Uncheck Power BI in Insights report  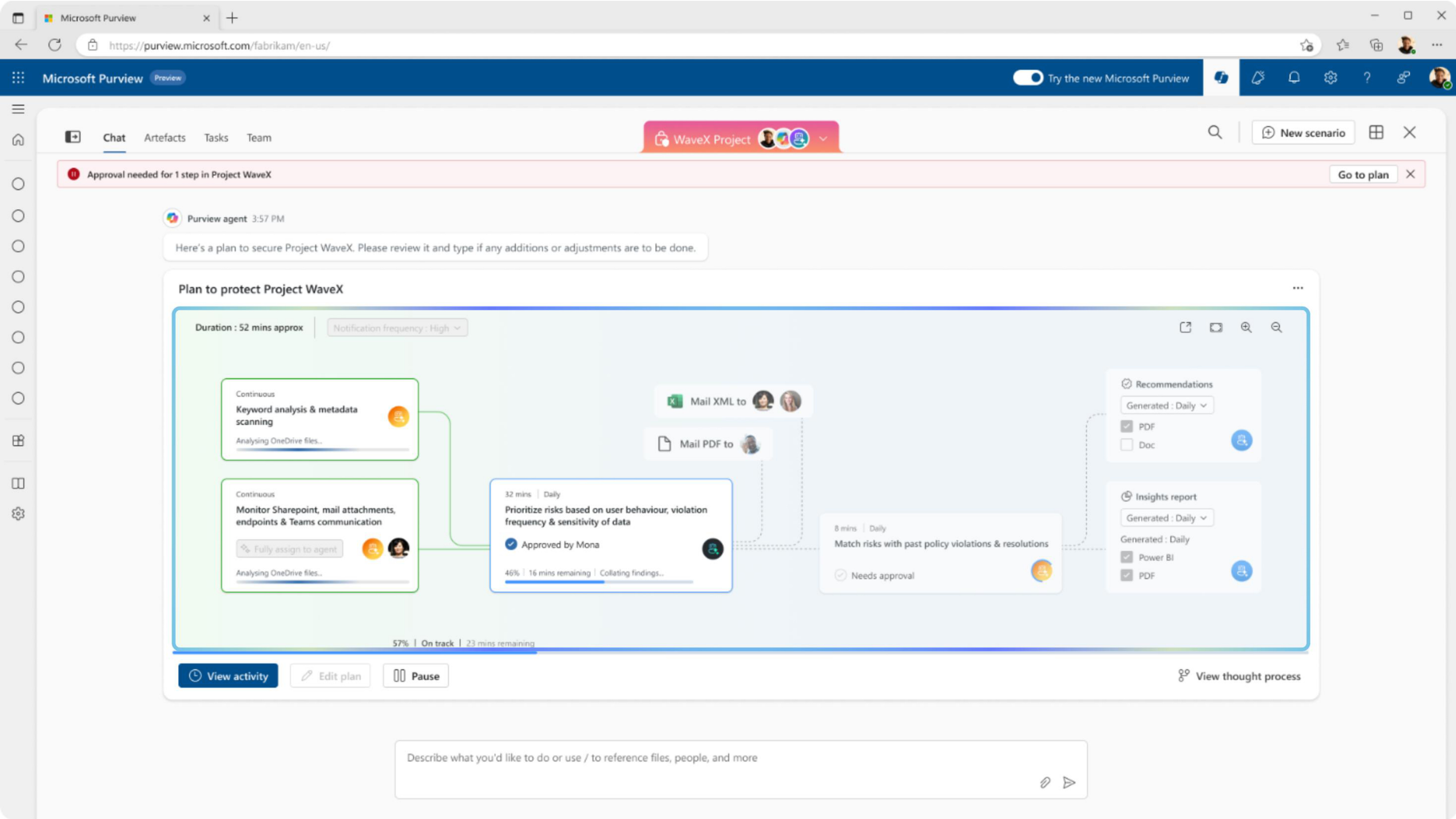(x=1127, y=557)
